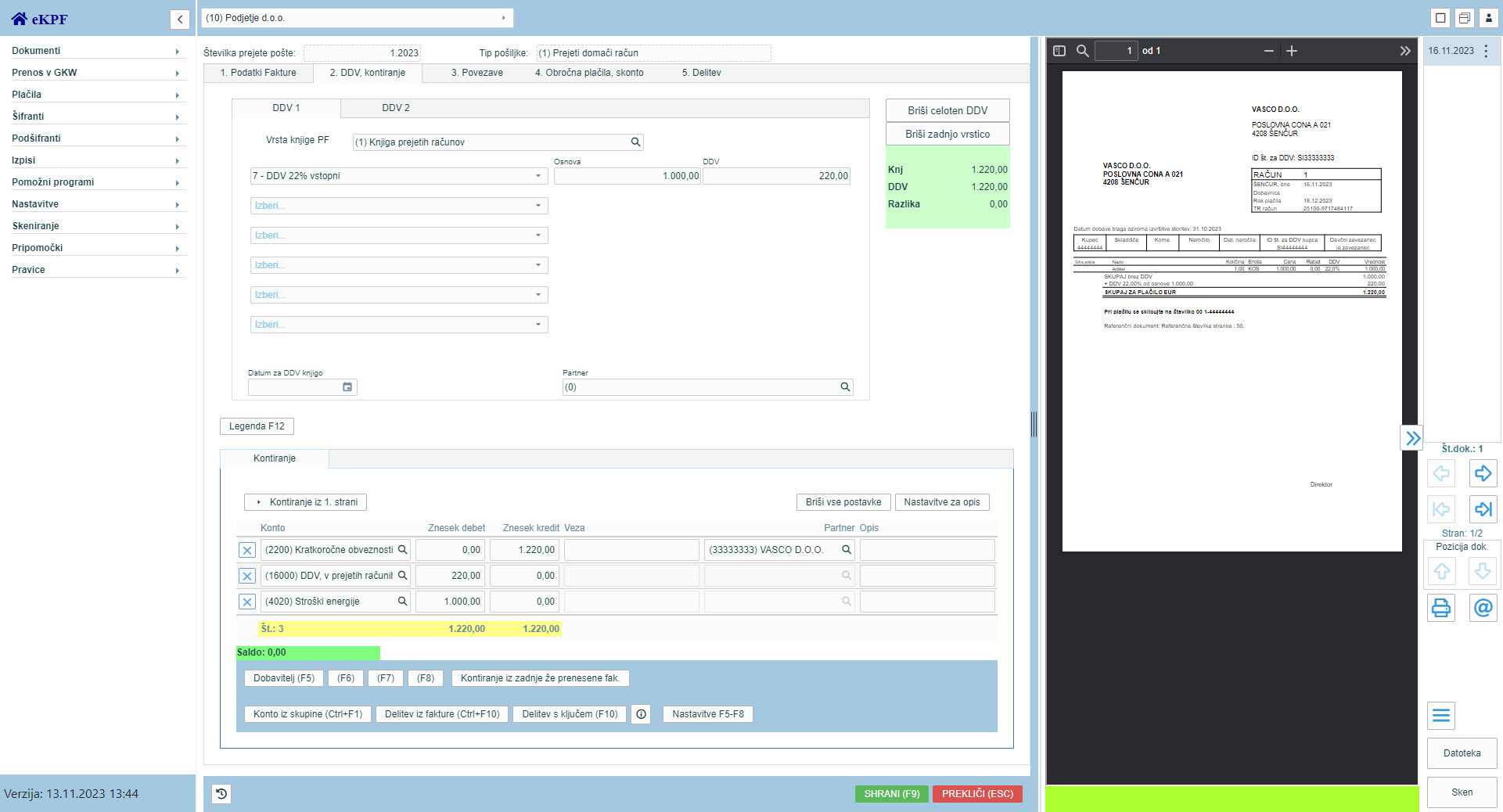Viewport: 1503px width, 812px height.
Task: Click the eKPF home icon
Action: (x=20, y=19)
